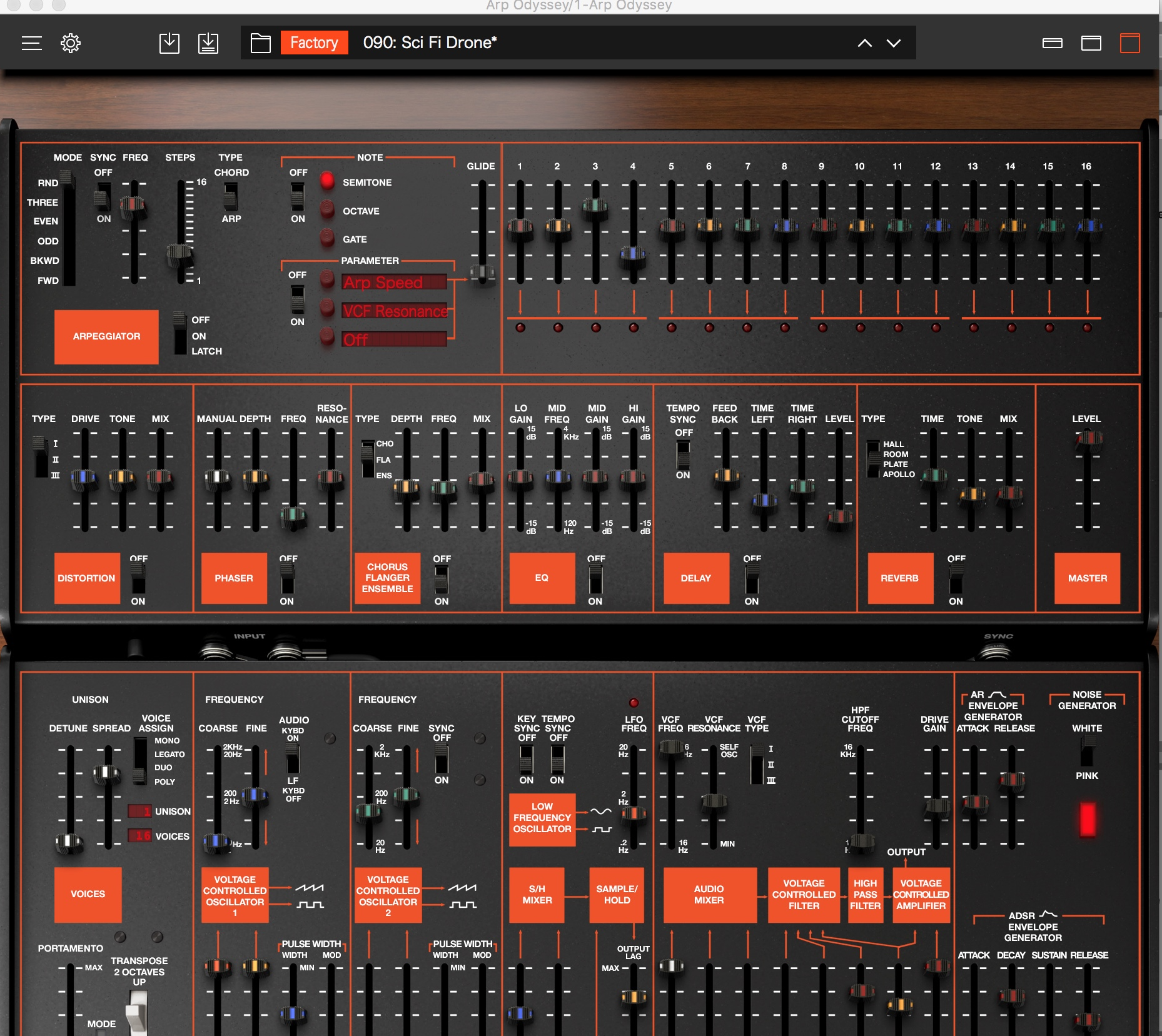Viewport: 1162px width, 1036px height.
Task: Click the VCF Resonance parameter LED
Action: [x=327, y=307]
